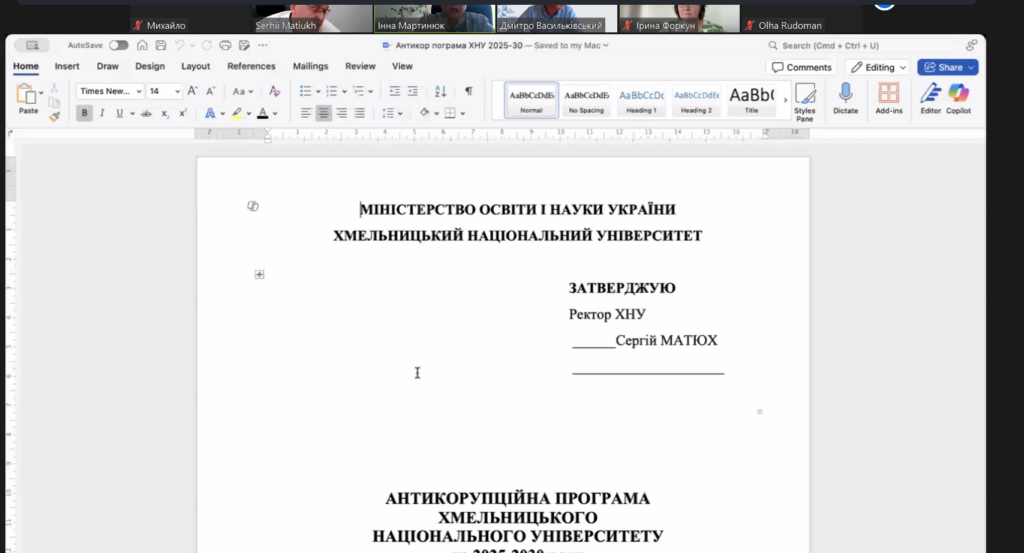Open the Insert ribbon tab

pyautogui.click(x=67, y=66)
